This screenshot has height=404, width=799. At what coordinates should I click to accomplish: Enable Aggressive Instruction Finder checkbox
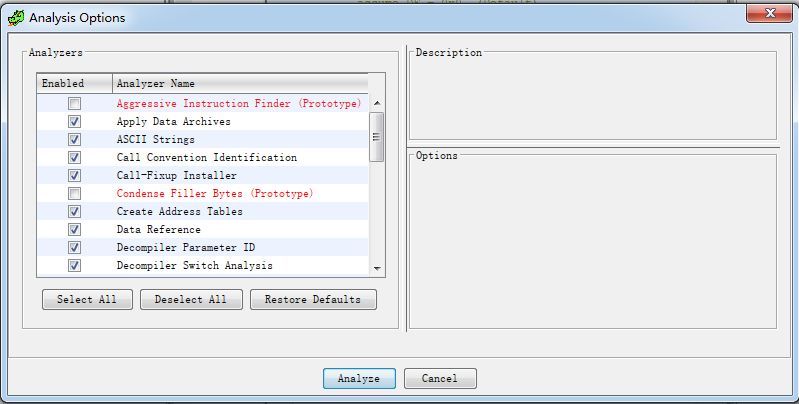point(75,104)
